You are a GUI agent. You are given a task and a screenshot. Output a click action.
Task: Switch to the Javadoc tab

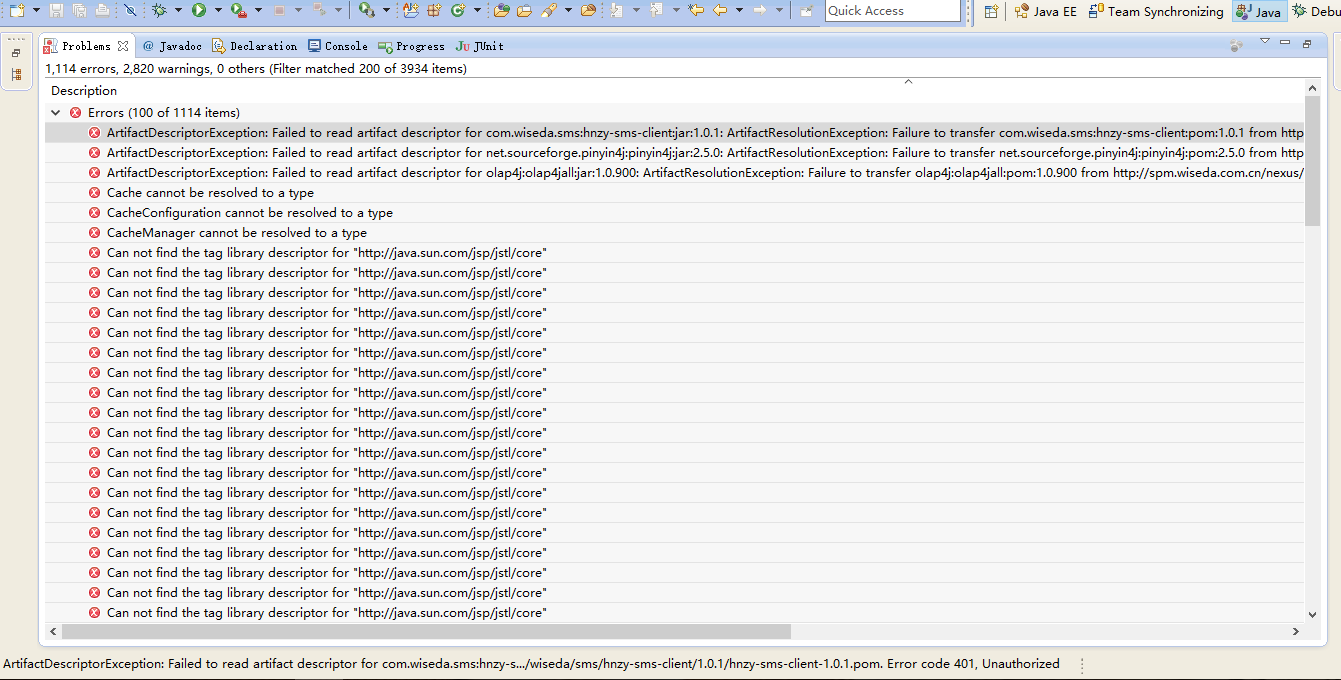tap(172, 46)
